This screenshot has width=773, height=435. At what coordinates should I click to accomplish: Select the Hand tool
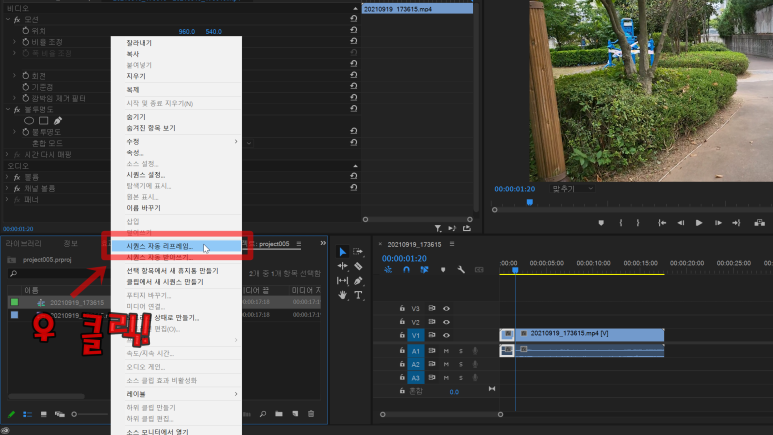[343, 295]
